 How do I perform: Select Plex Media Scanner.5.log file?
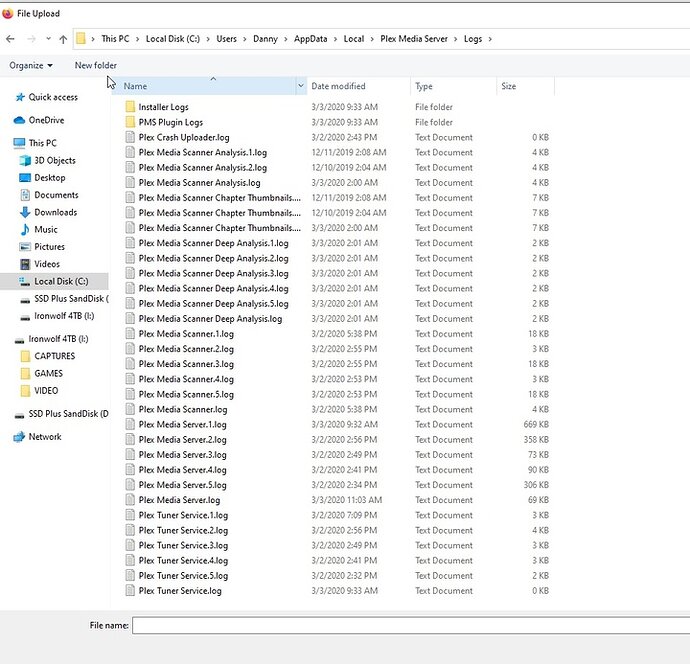(186, 394)
